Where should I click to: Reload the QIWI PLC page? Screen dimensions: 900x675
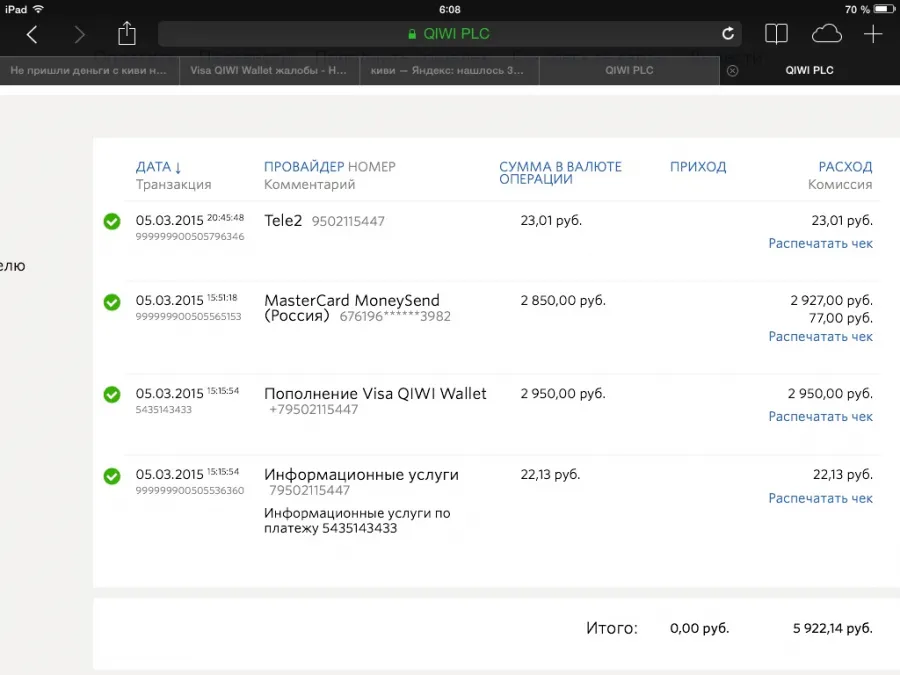coord(728,34)
